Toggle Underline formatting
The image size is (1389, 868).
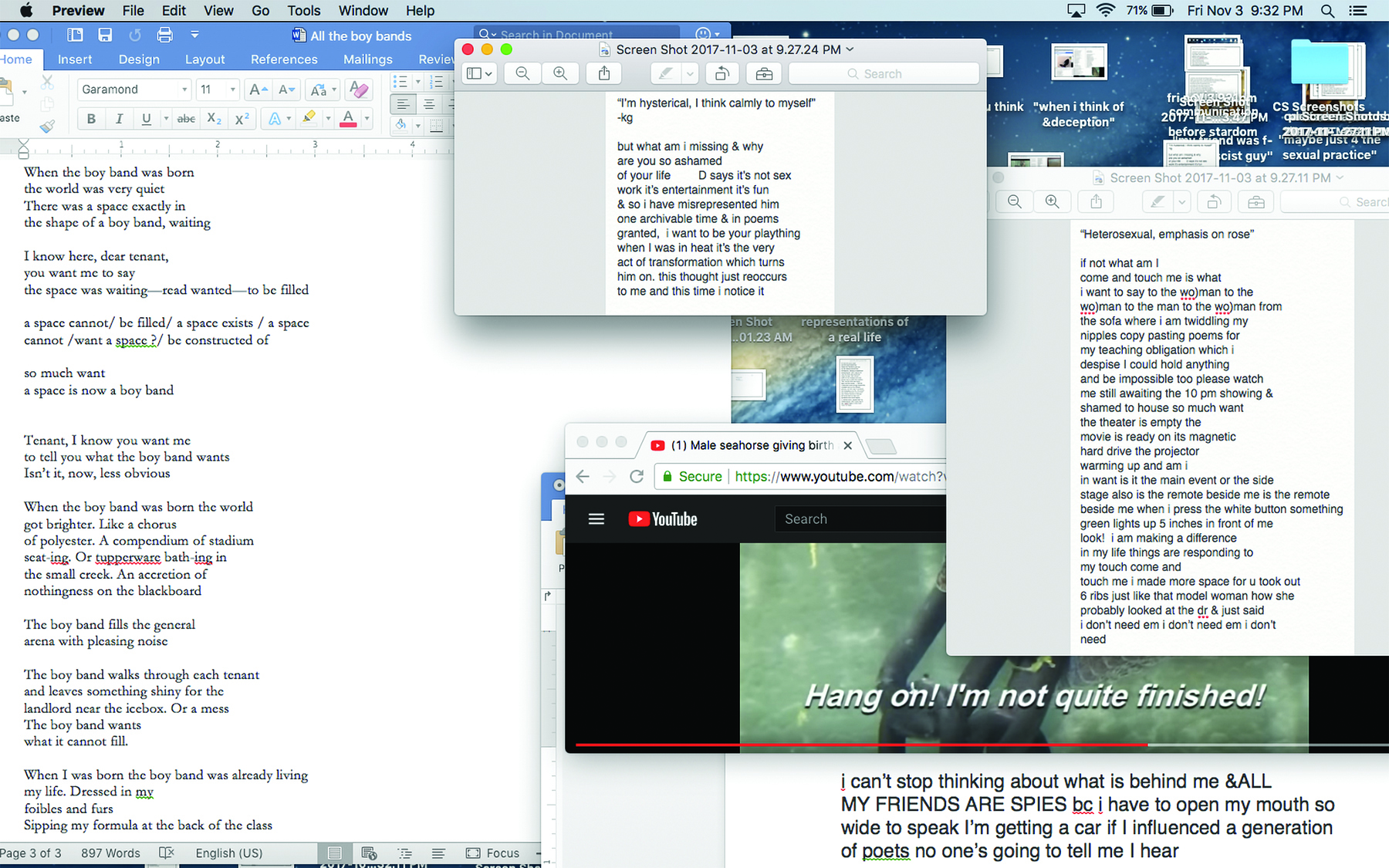(146, 119)
